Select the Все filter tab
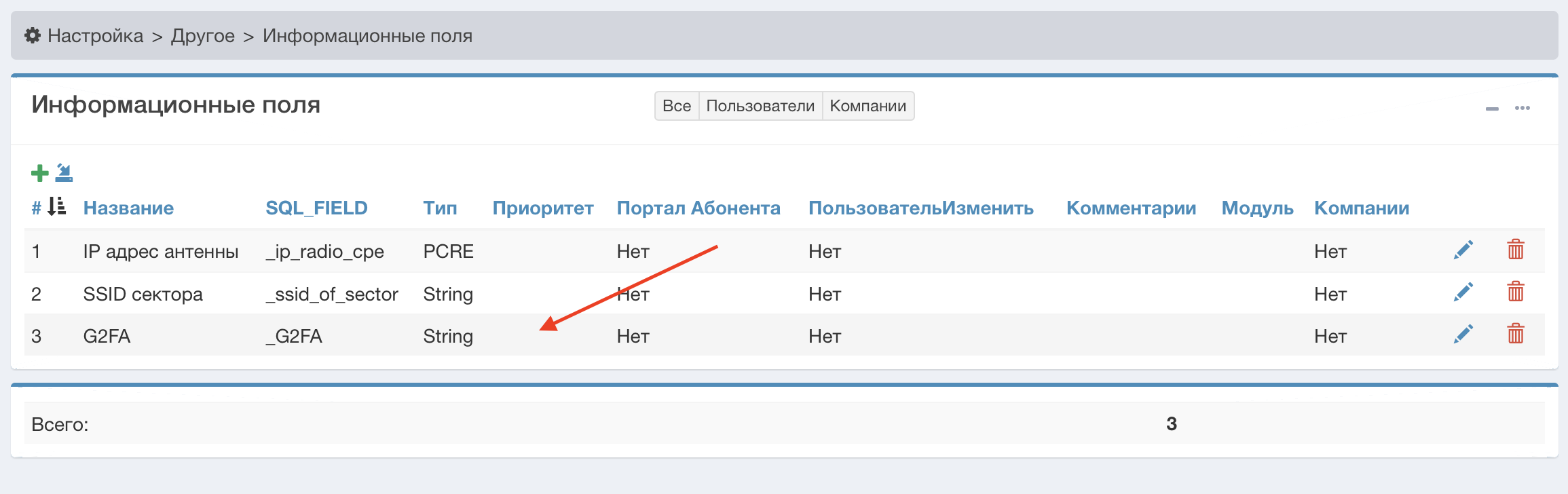Image resolution: width=1568 pixels, height=494 pixels. pos(676,106)
